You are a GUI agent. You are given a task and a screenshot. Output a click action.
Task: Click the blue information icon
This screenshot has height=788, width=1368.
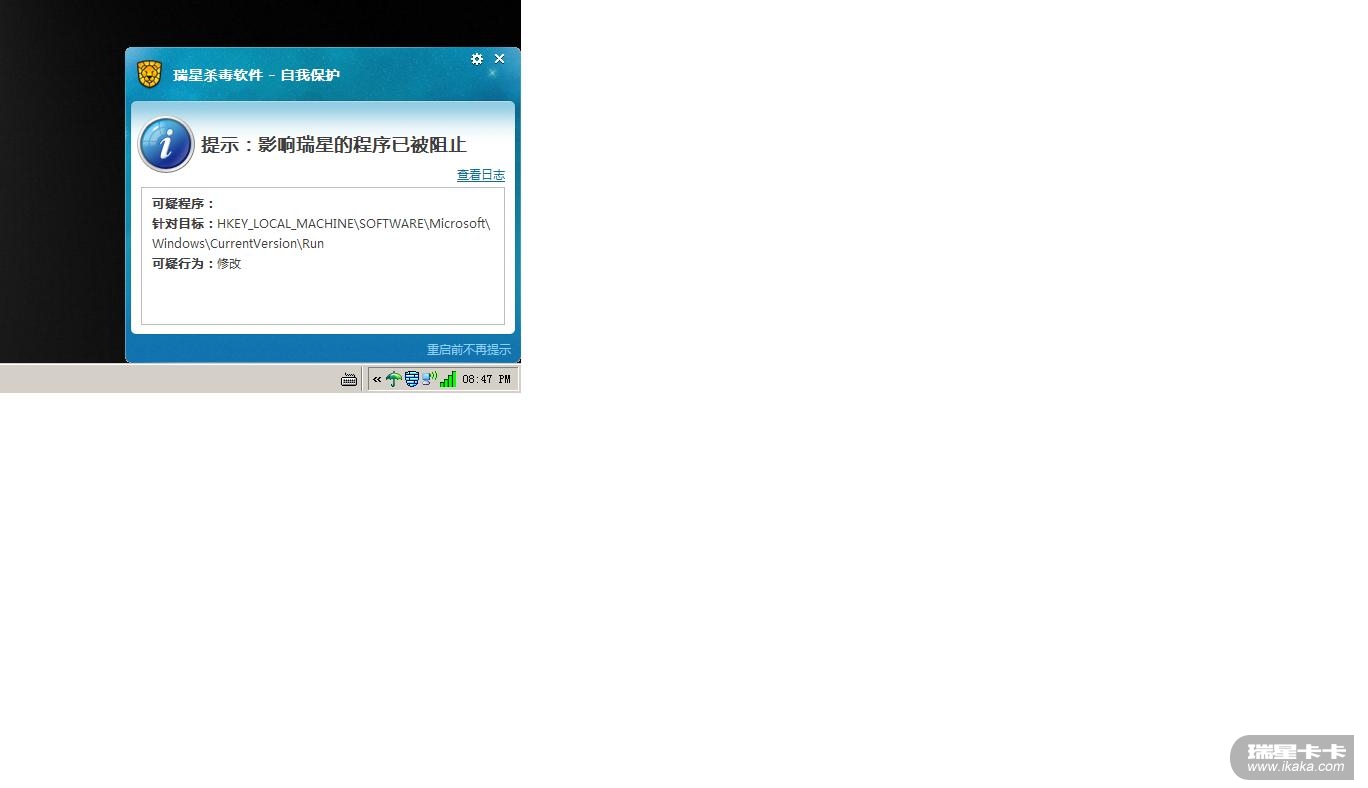point(166,144)
